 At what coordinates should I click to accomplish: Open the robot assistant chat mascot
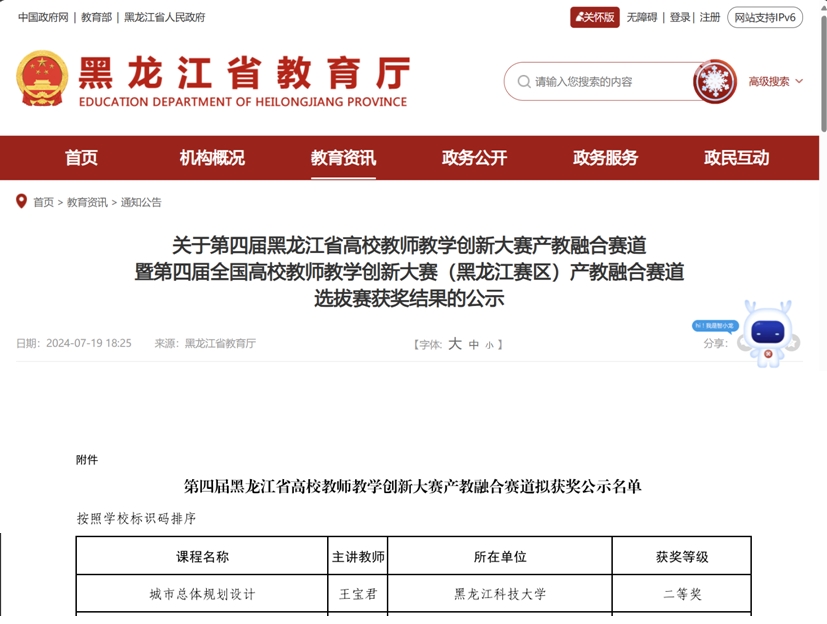point(768,334)
